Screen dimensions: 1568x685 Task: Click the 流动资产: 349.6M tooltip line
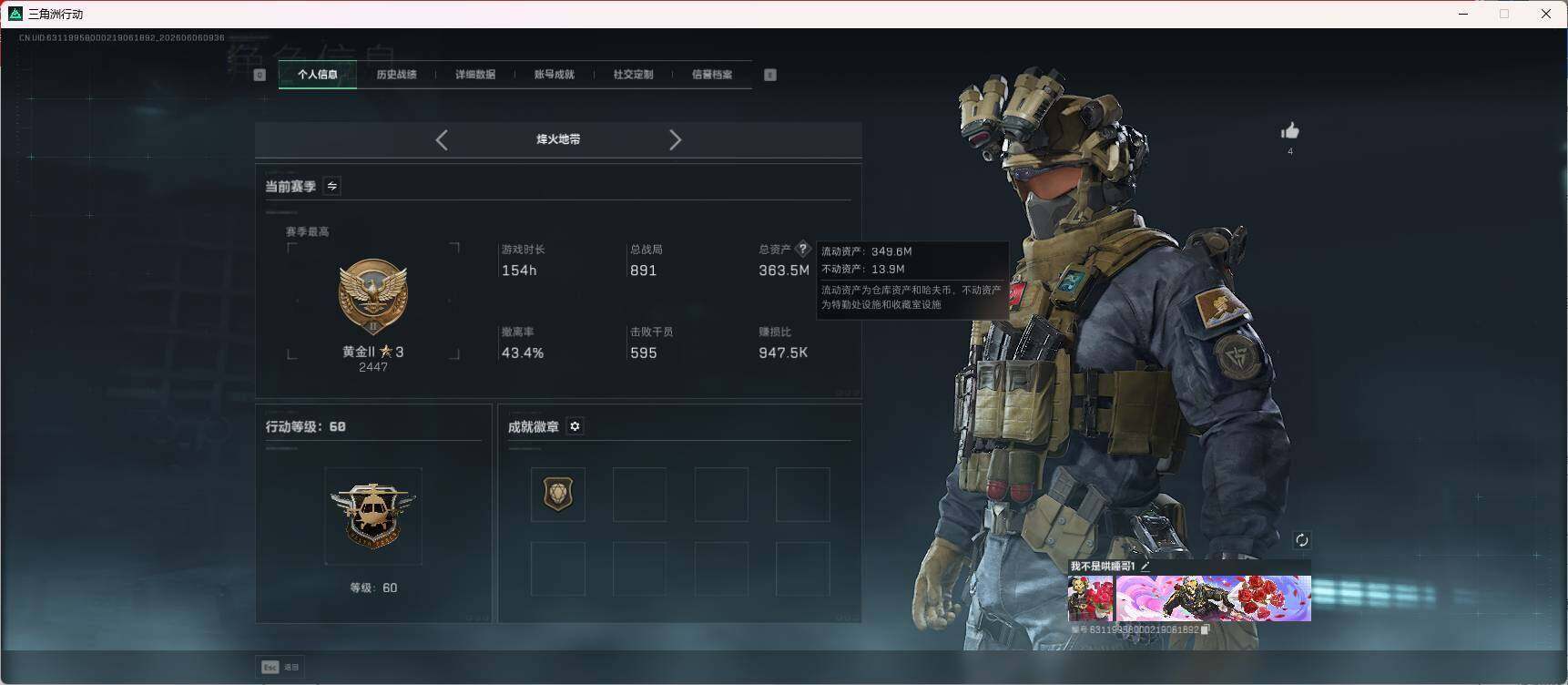(x=866, y=251)
